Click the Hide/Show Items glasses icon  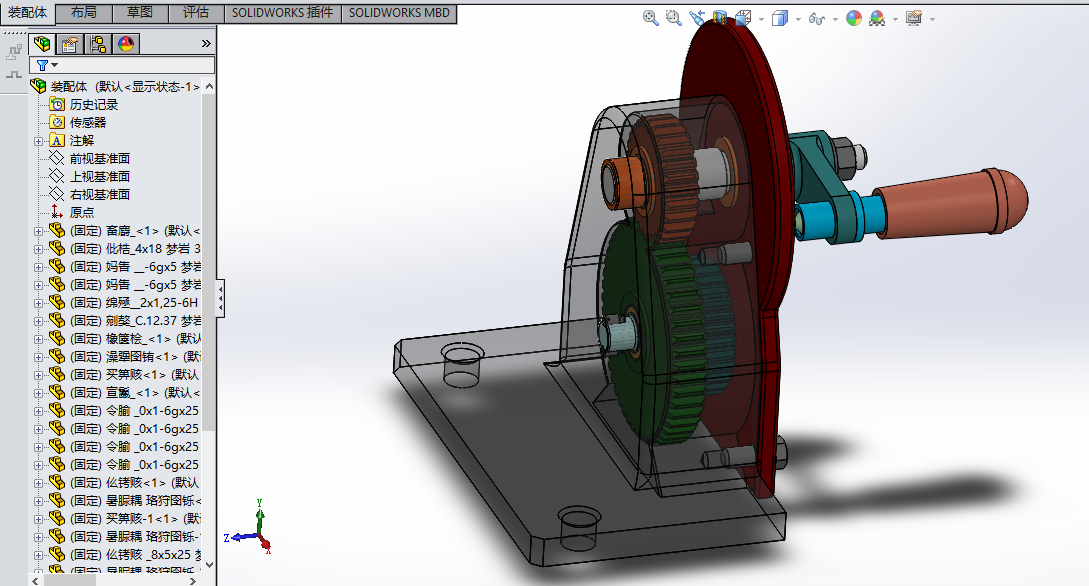coord(817,19)
